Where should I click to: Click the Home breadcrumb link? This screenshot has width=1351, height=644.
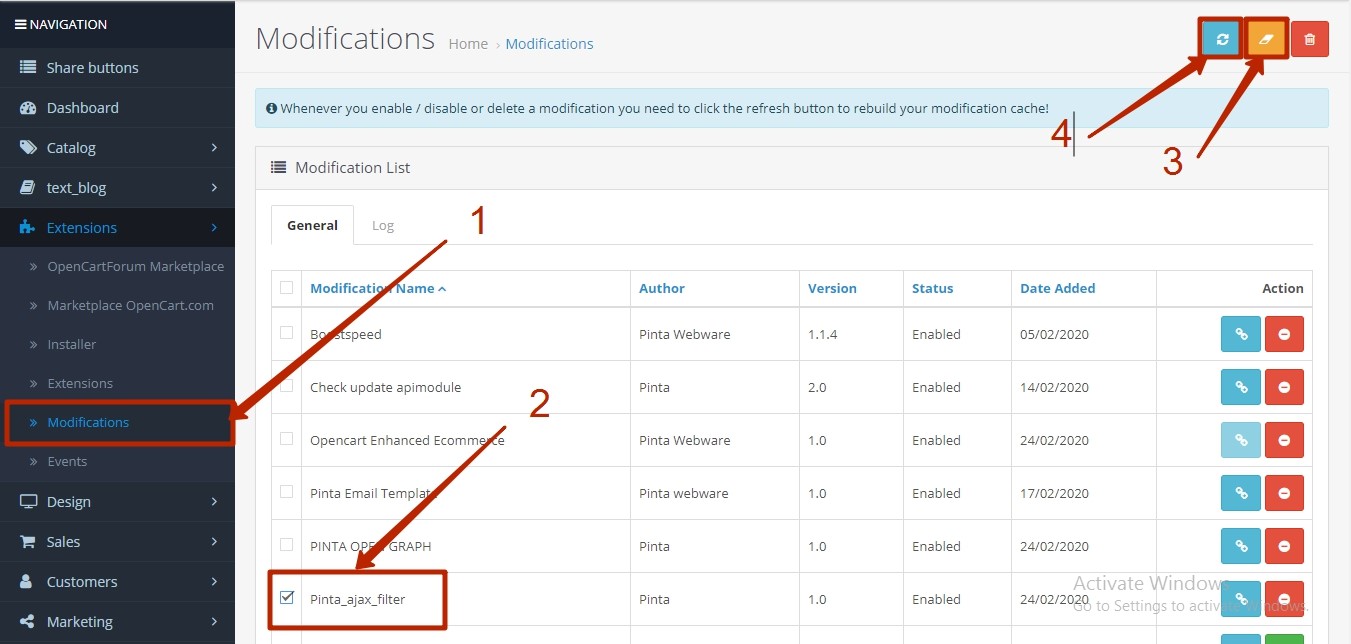pos(468,44)
